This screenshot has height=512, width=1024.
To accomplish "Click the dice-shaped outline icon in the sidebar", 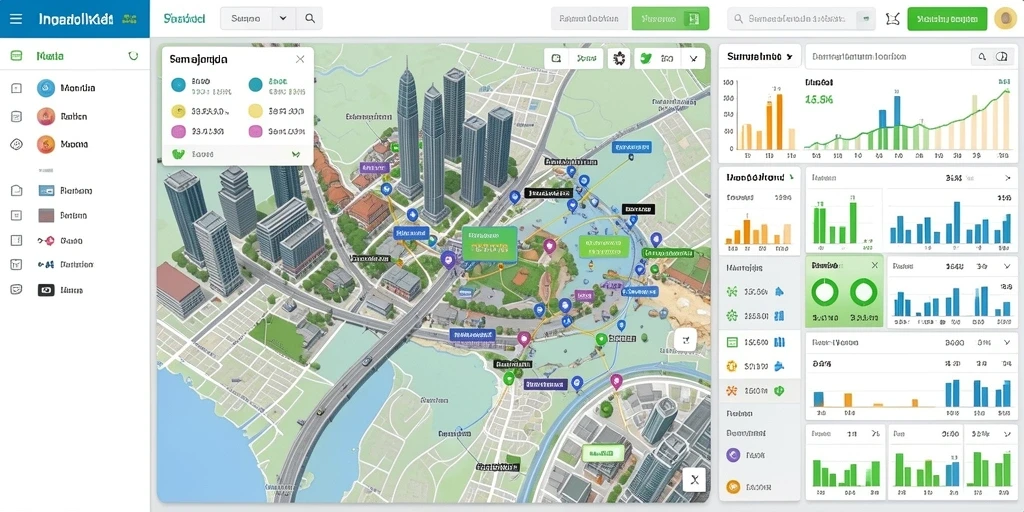I will (x=16, y=144).
